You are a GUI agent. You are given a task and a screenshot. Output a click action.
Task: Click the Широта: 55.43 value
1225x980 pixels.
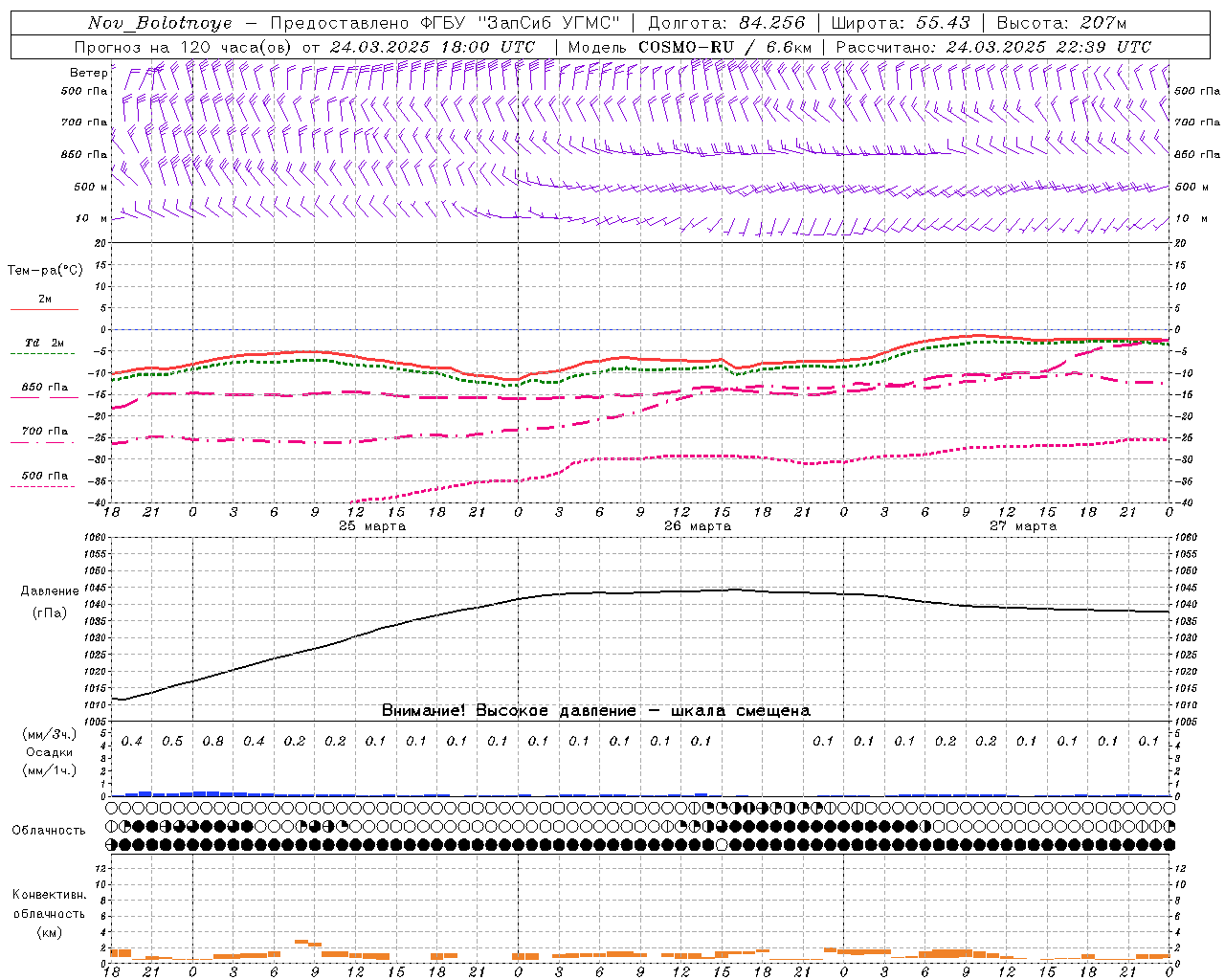(x=901, y=23)
